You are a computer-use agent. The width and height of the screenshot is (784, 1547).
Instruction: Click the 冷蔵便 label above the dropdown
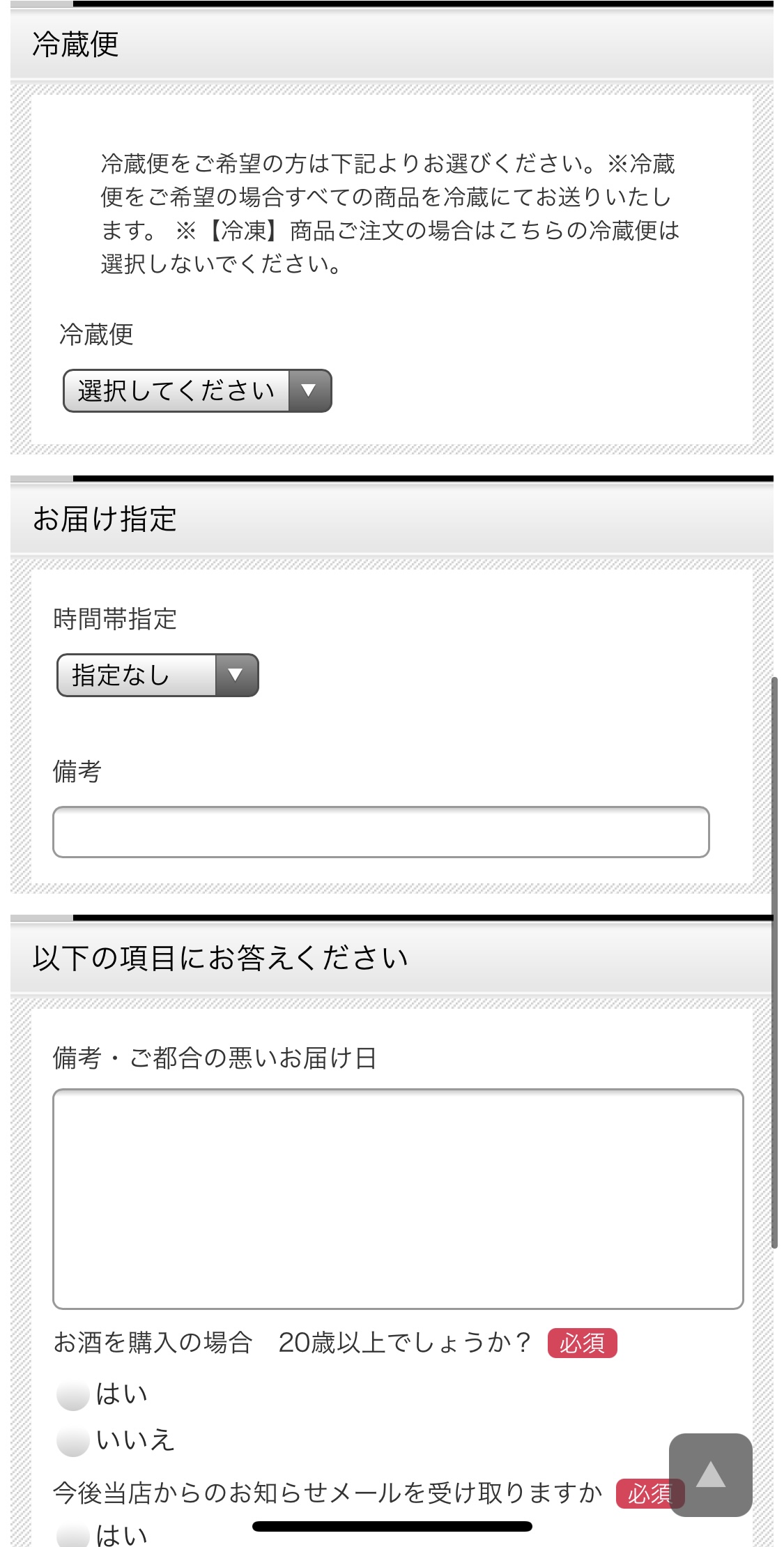(x=96, y=335)
